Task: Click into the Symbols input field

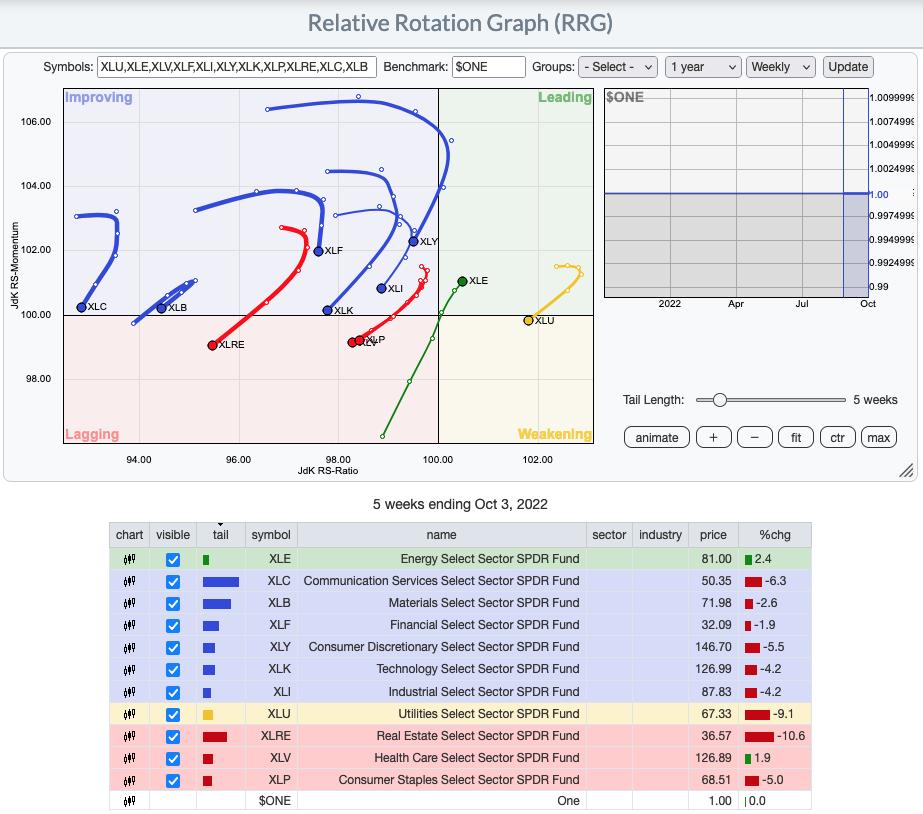Action: pos(236,67)
